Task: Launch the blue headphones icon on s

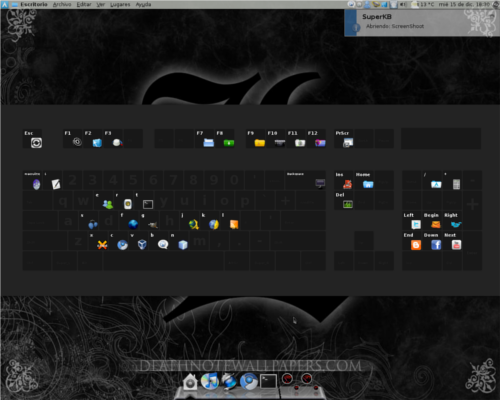Action: tap(93, 224)
